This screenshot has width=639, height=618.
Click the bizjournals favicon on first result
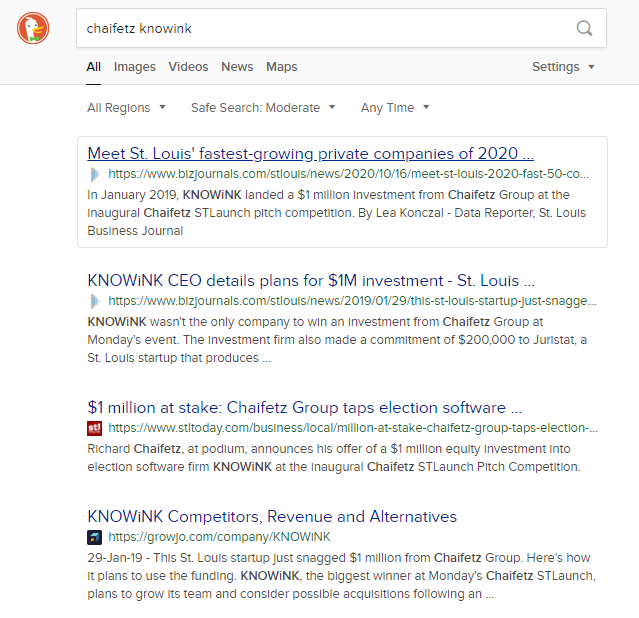pyautogui.click(x=94, y=174)
